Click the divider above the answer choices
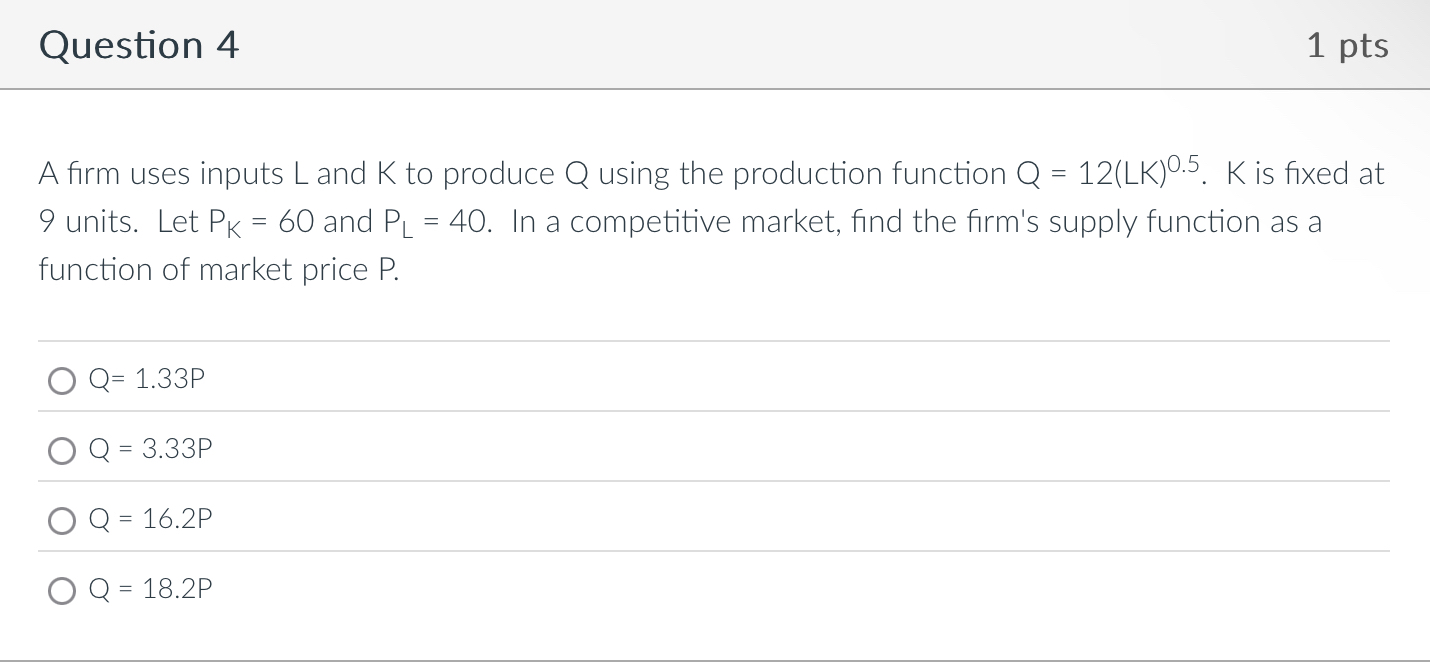The height and width of the screenshot is (663, 1430). (715, 340)
